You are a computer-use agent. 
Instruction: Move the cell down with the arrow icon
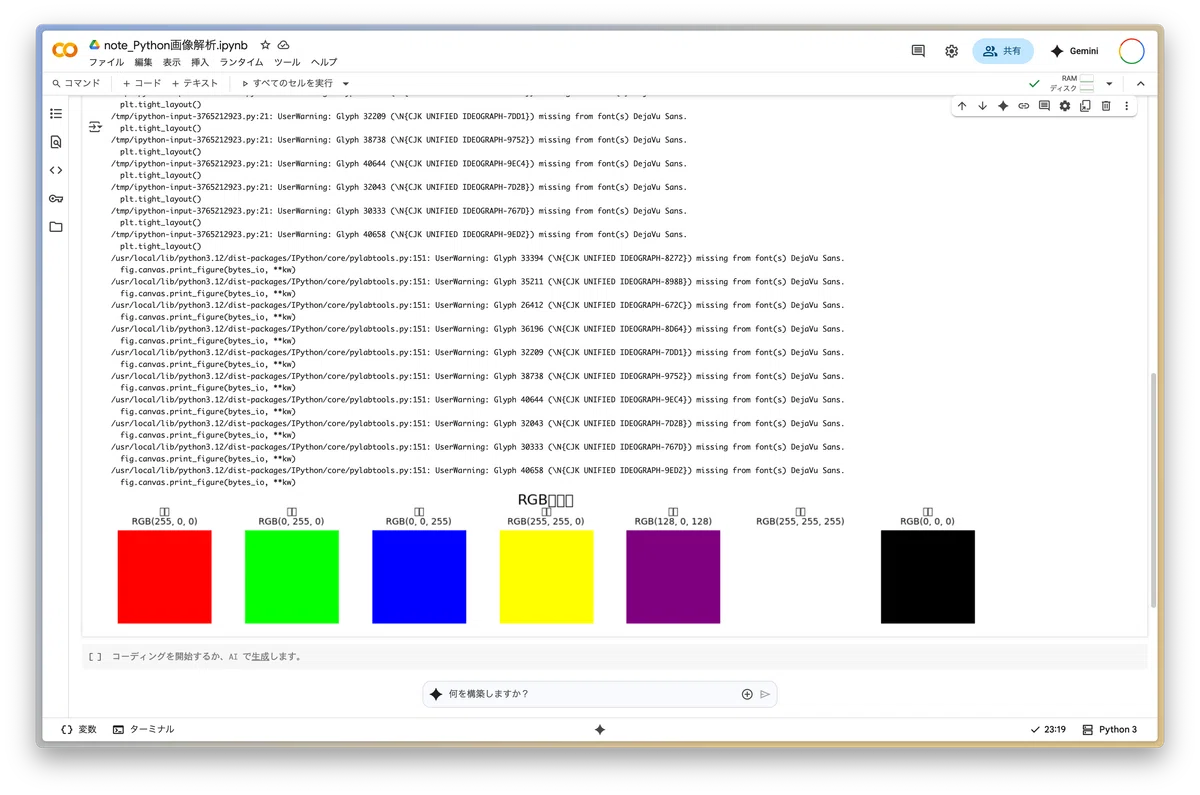pos(983,106)
